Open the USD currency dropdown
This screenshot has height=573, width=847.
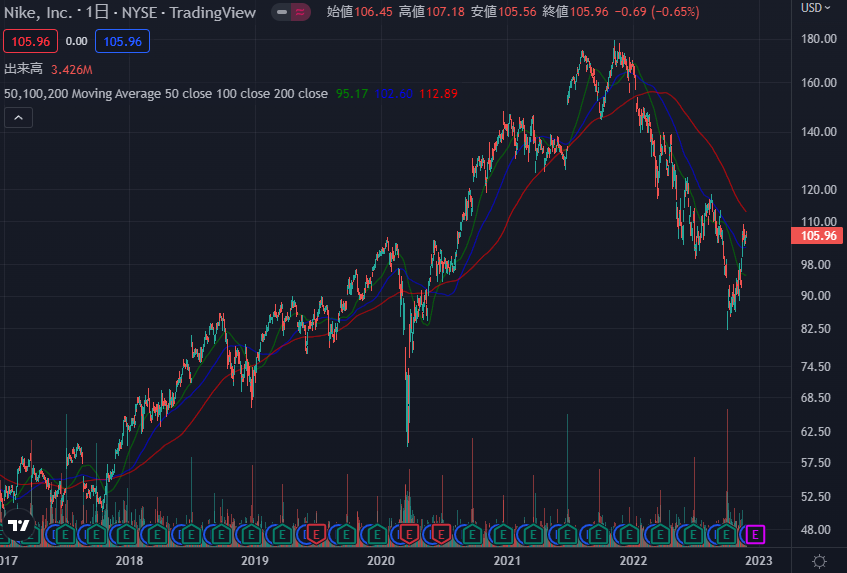[x=815, y=8]
